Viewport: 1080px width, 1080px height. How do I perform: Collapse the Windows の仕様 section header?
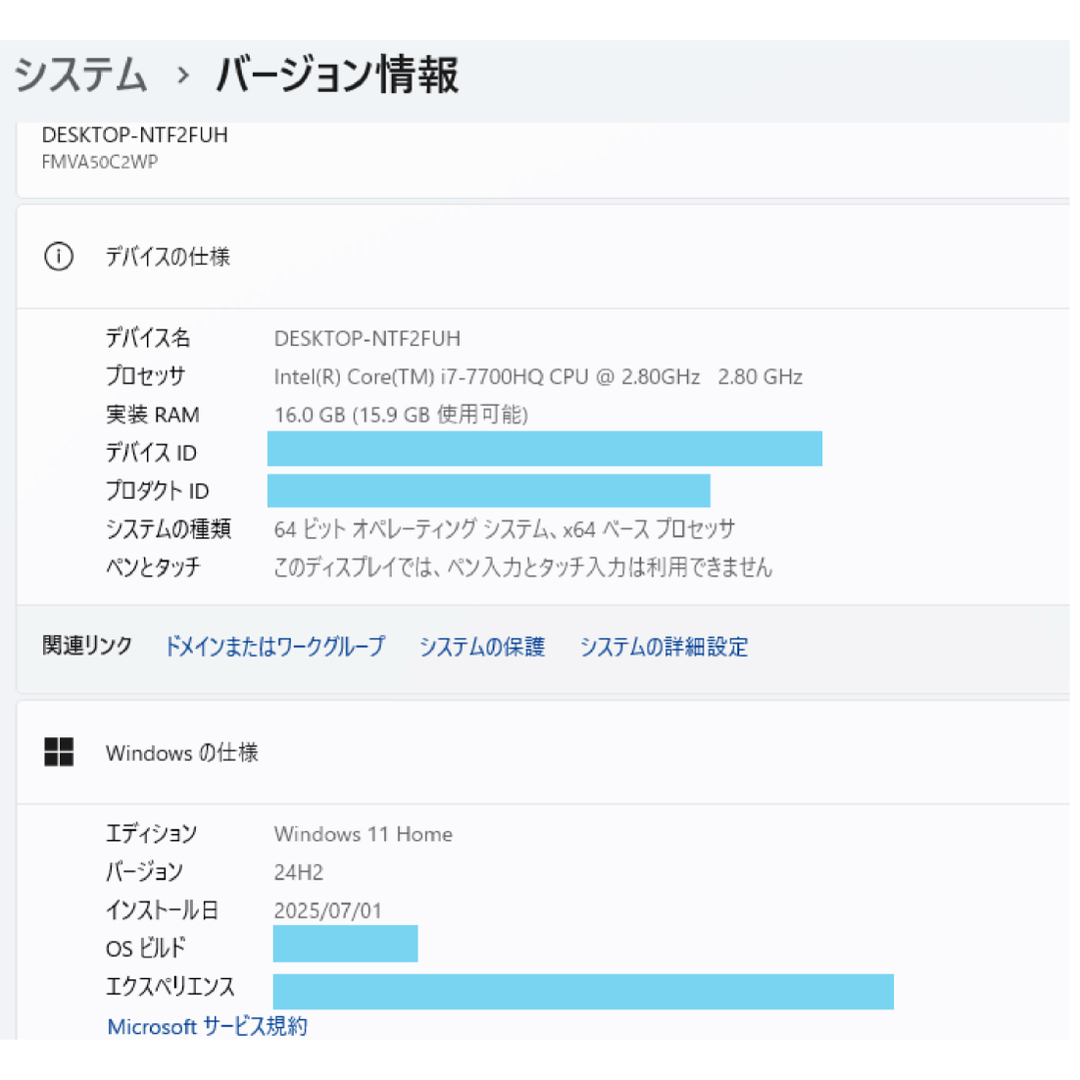(182, 752)
